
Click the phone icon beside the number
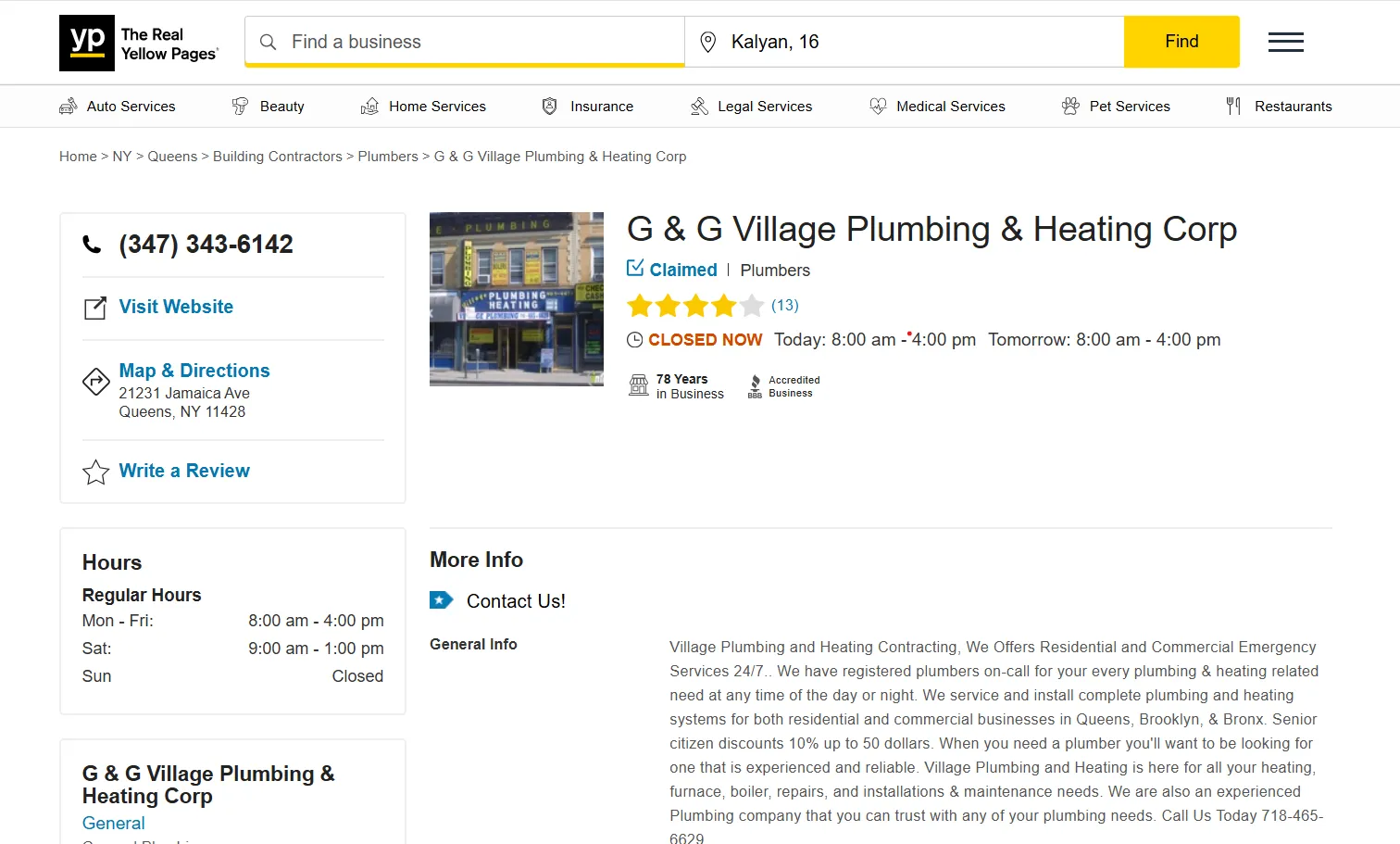tap(91, 244)
